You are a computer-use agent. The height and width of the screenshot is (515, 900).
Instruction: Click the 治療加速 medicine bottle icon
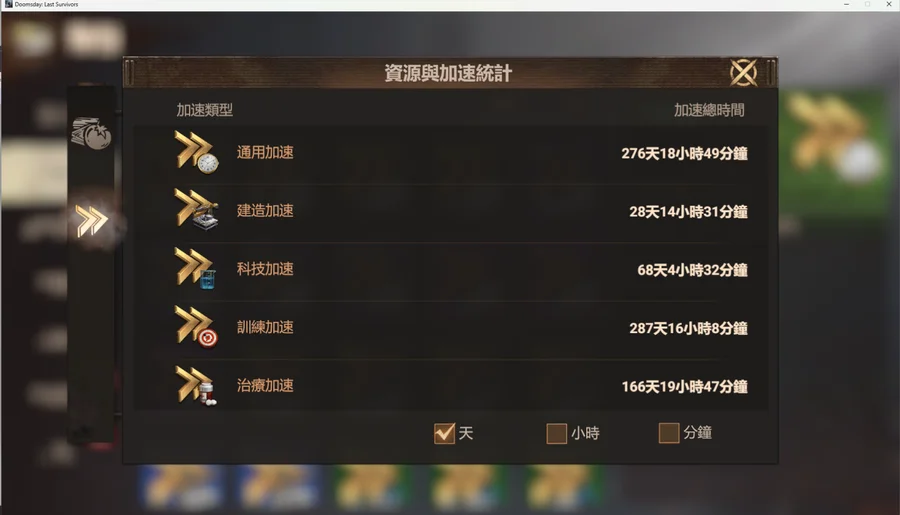pyautogui.click(x=196, y=385)
